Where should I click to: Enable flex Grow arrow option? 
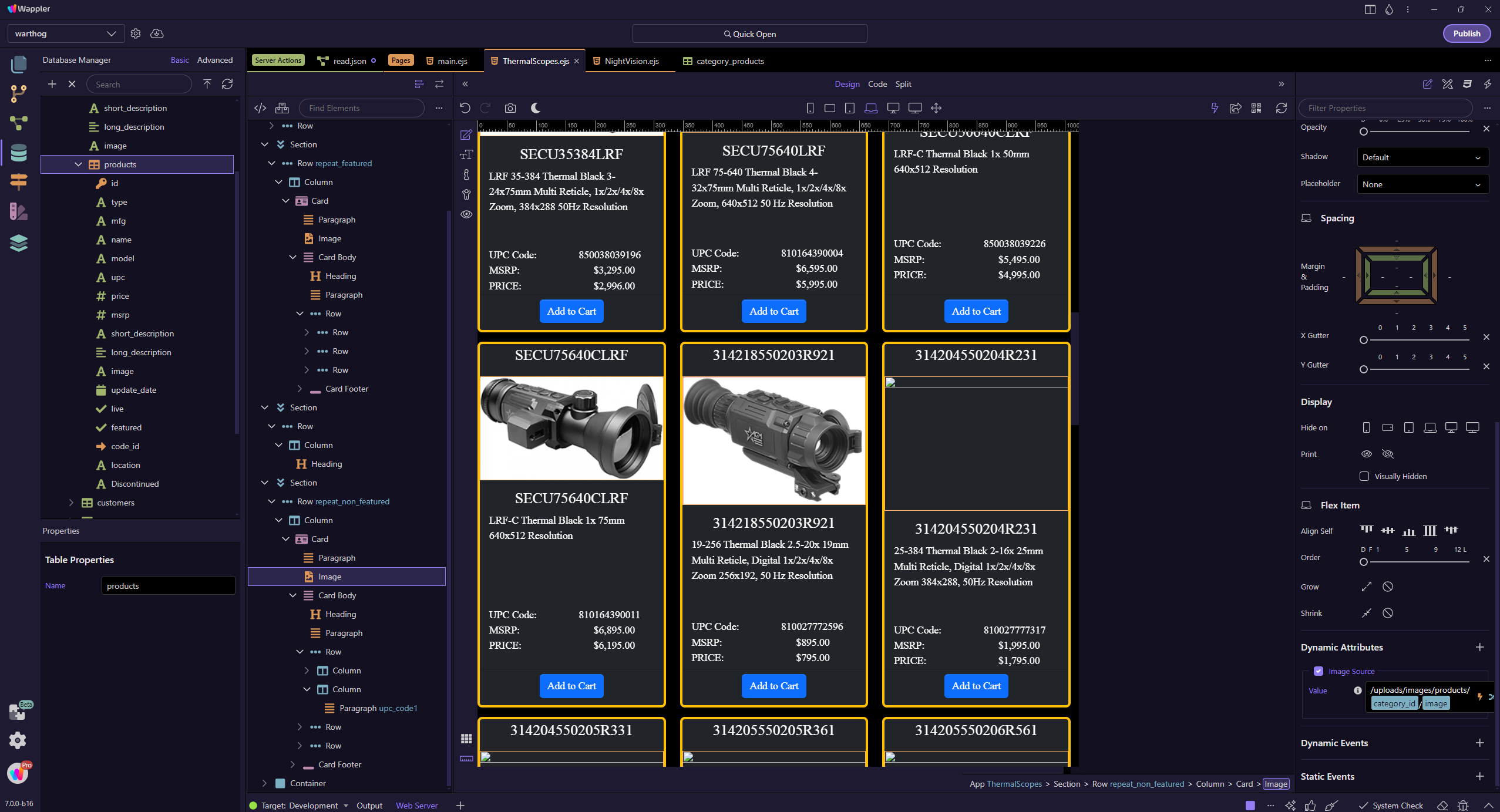[1367, 587]
